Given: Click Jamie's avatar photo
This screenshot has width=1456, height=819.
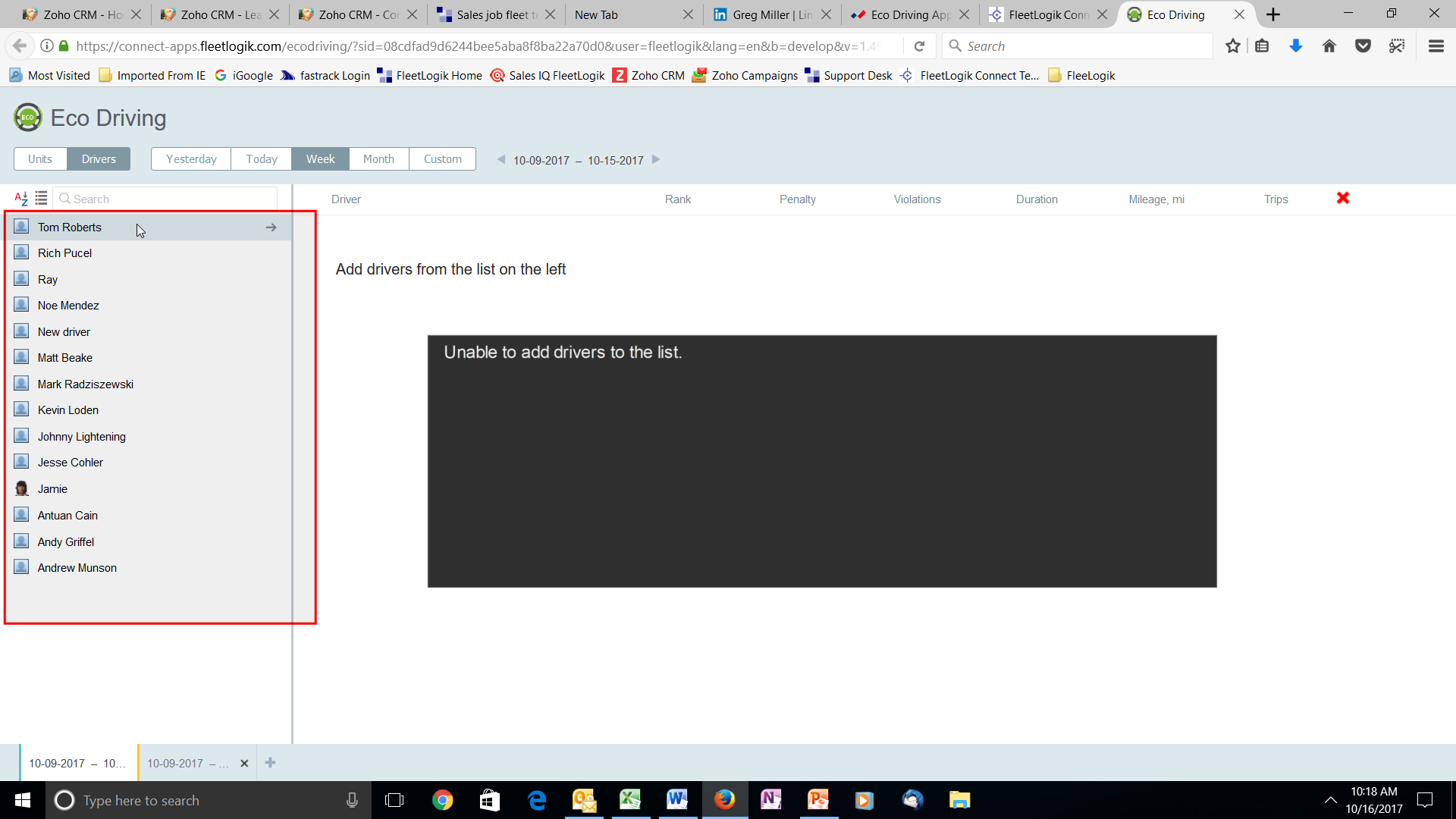Looking at the screenshot, I should coord(22,489).
